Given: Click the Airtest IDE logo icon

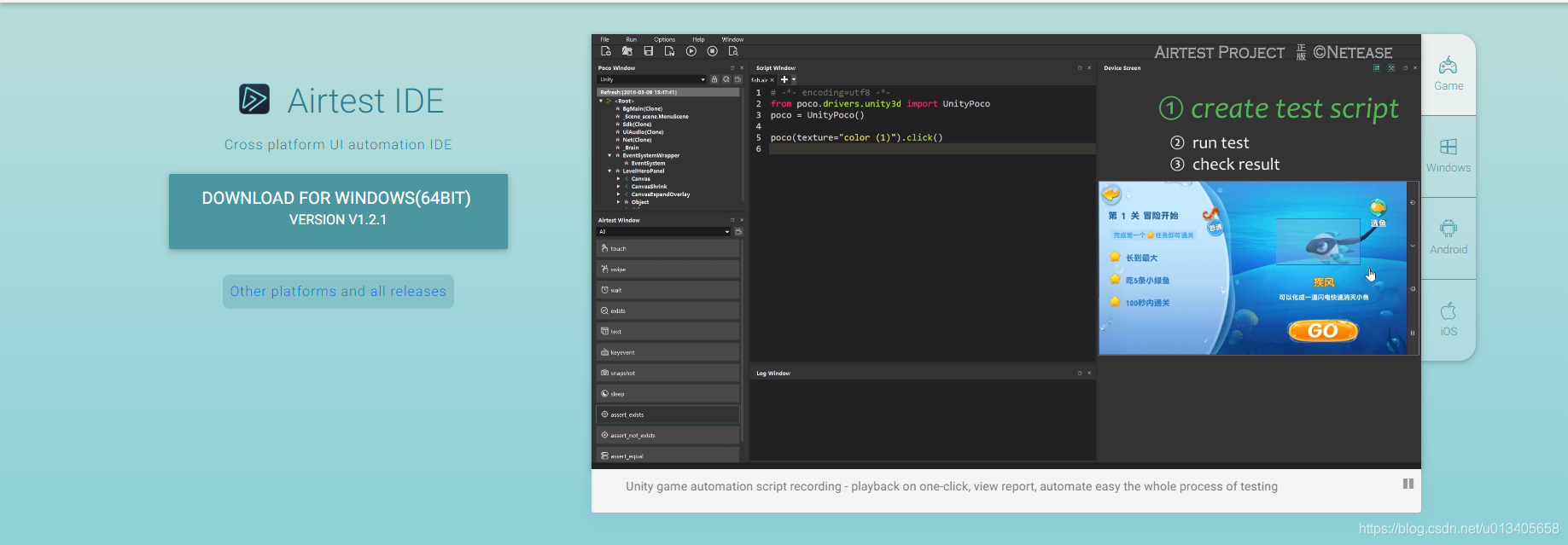Looking at the screenshot, I should [x=254, y=100].
